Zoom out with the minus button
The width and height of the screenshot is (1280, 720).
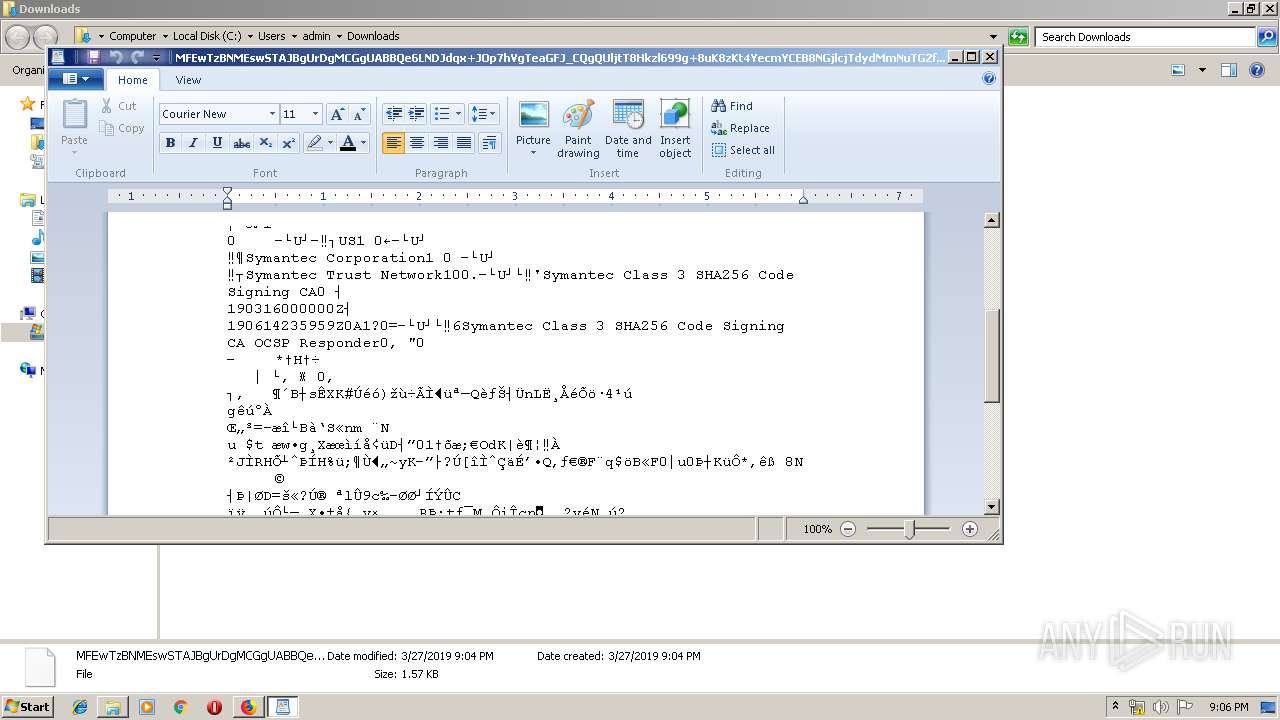pyautogui.click(x=848, y=529)
